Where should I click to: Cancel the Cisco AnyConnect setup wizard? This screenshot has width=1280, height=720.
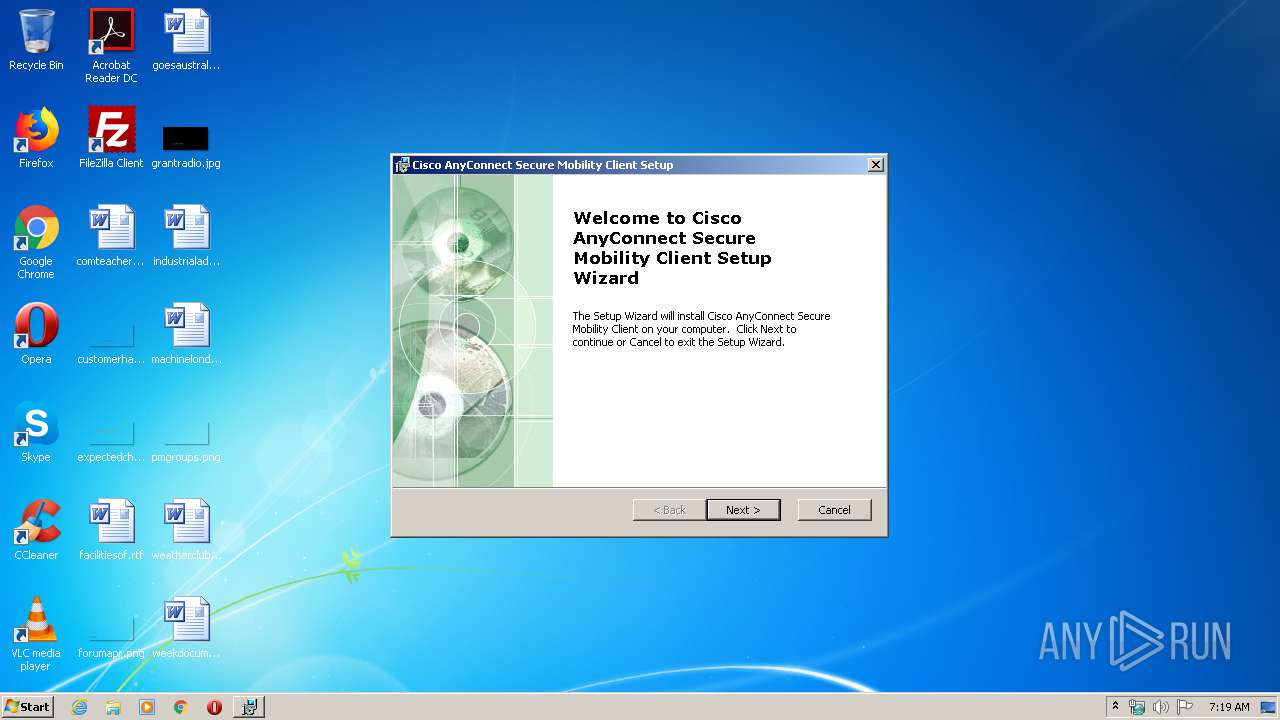click(834, 510)
